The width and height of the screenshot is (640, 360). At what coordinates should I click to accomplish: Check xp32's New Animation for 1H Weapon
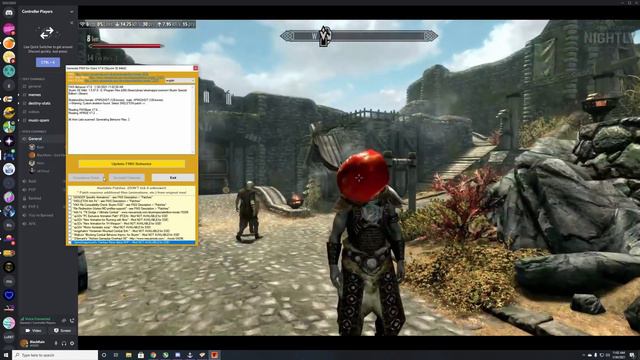point(70,223)
